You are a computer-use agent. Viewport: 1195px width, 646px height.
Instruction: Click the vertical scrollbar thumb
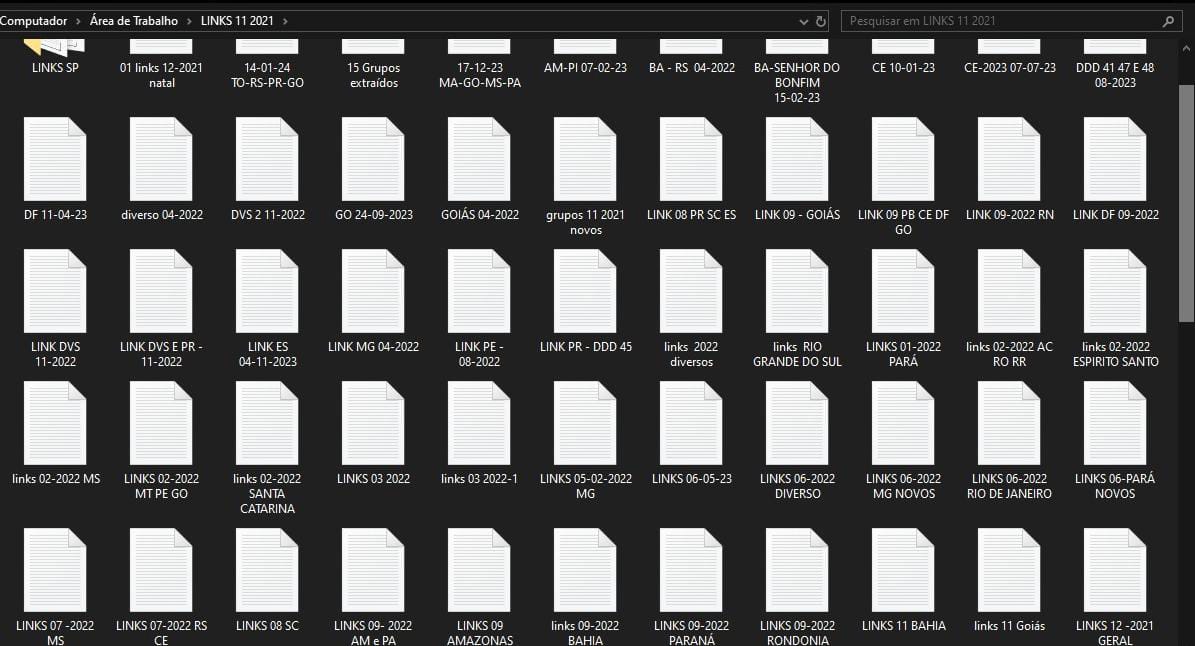1186,200
